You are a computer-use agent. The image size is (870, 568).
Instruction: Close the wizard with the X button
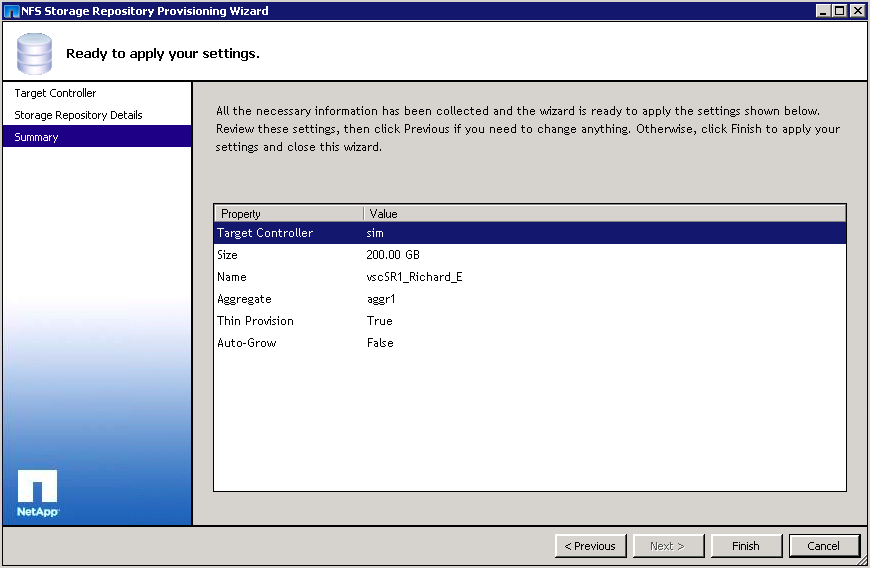pyautogui.click(x=857, y=11)
